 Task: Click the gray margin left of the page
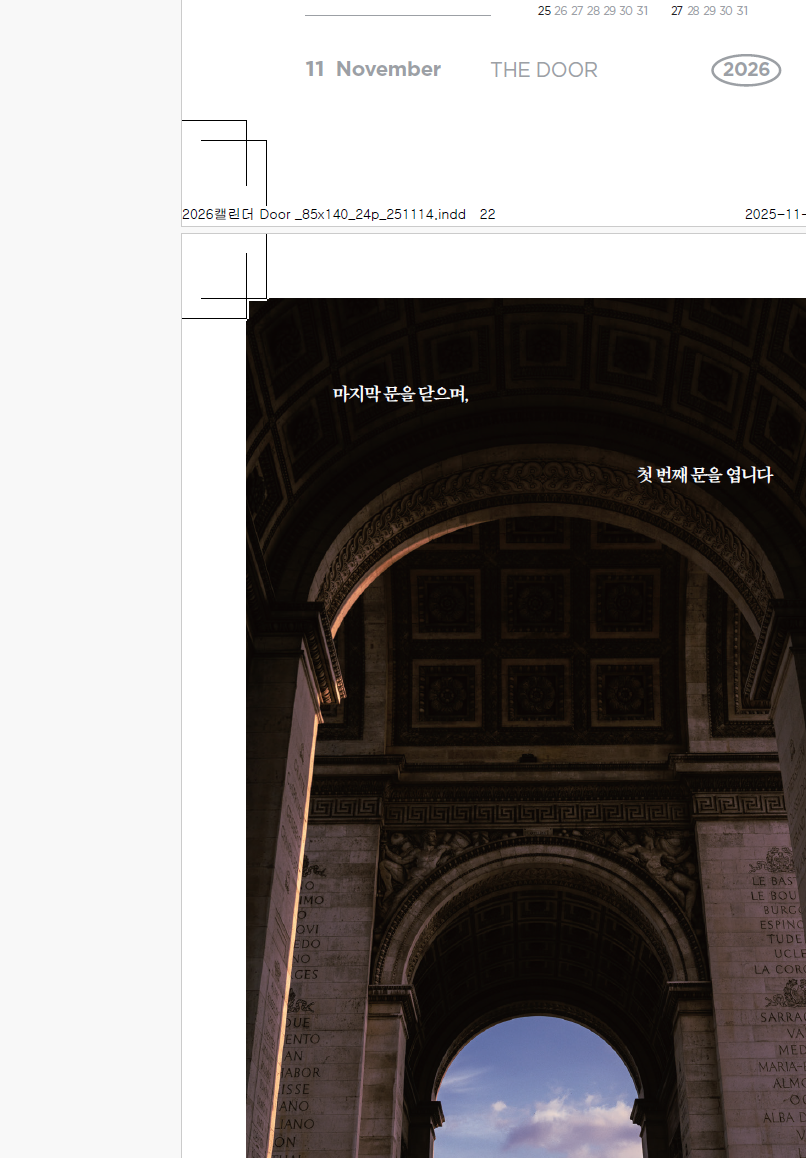click(90, 579)
